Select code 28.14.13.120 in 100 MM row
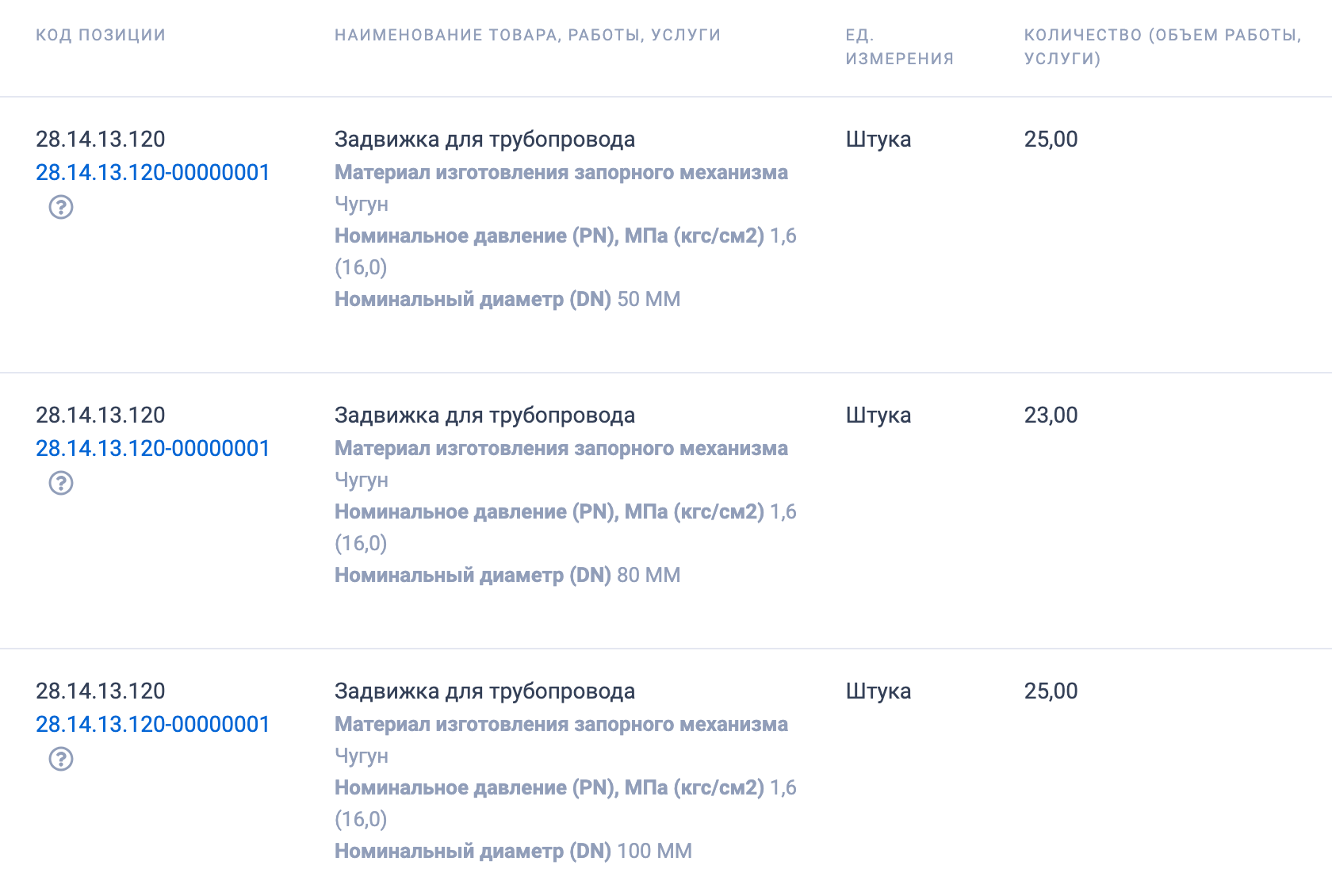This screenshot has width=1332, height=896. click(101, 691)
